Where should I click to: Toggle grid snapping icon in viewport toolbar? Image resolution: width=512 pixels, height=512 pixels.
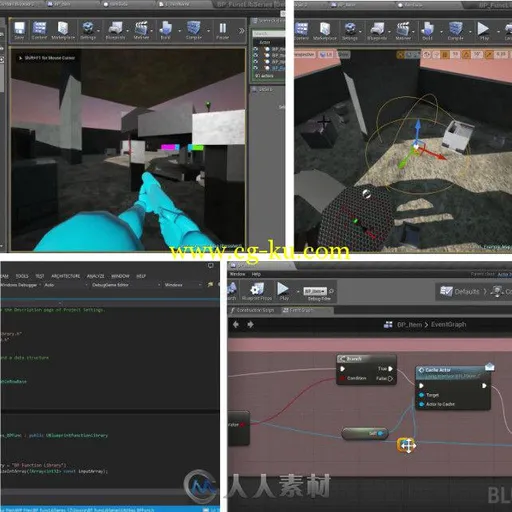[445, 54]
